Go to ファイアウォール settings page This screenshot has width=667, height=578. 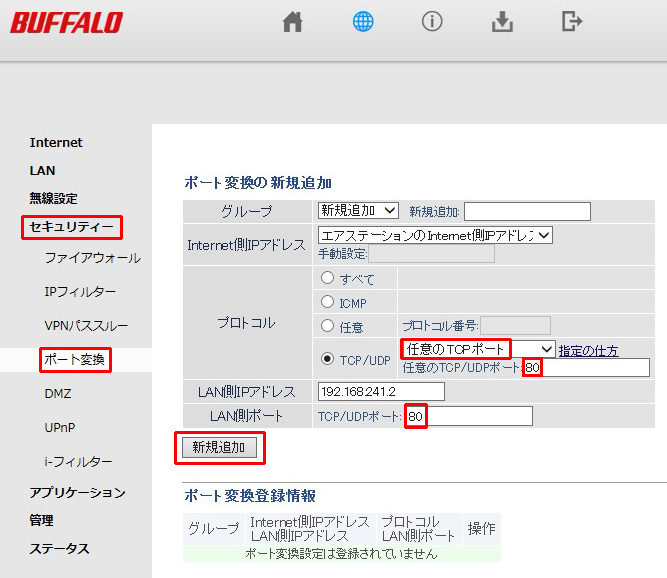[92, 258]
